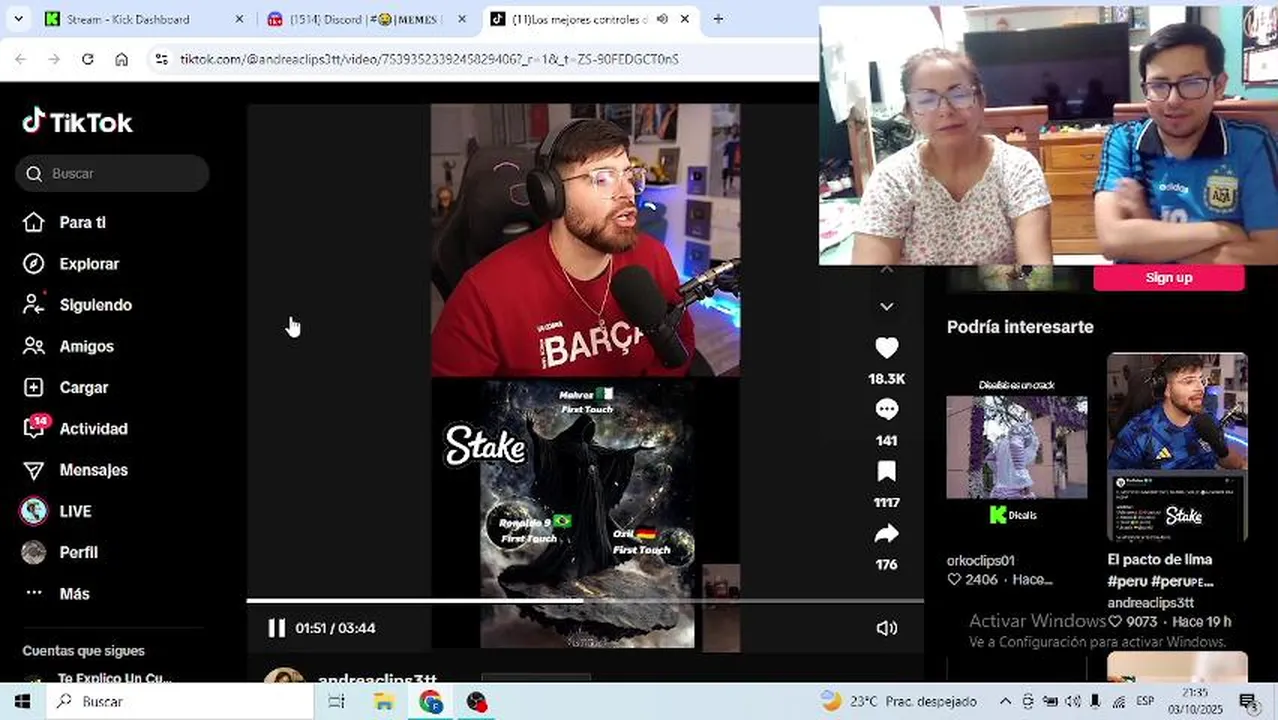Like the video with heart icon

coord(886,348)
